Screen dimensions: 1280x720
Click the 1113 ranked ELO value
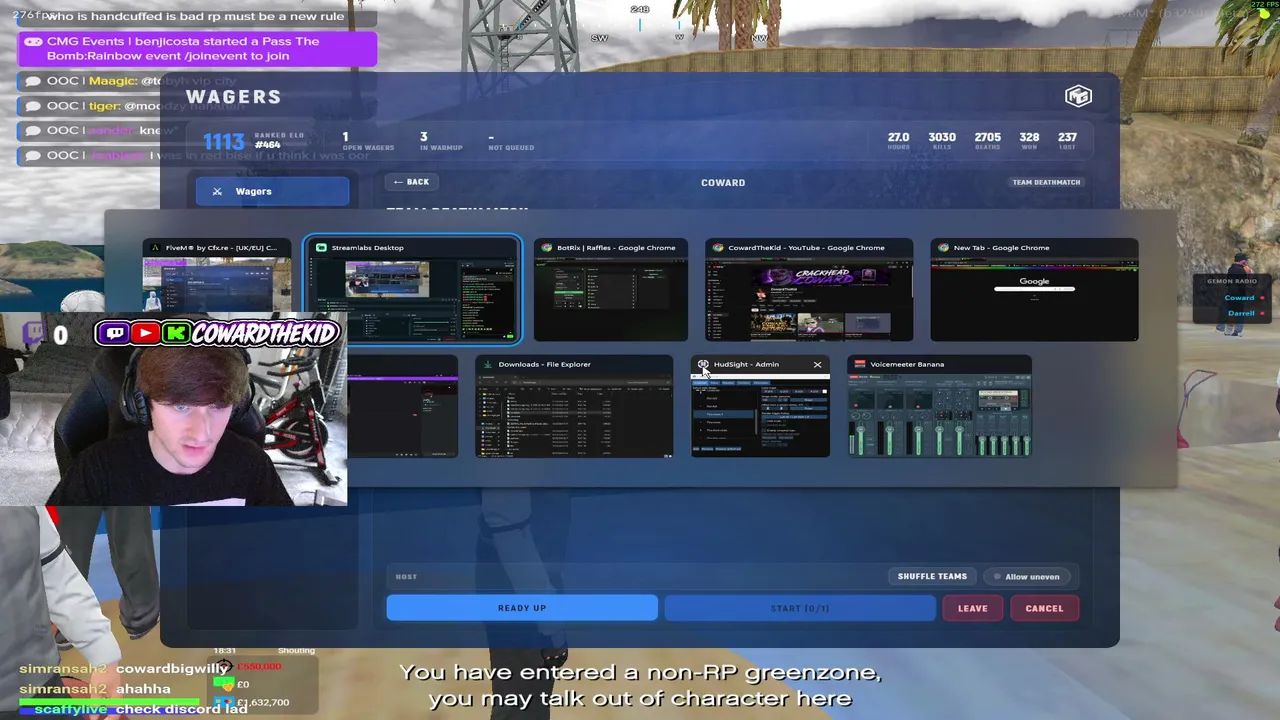pos(223,142)
